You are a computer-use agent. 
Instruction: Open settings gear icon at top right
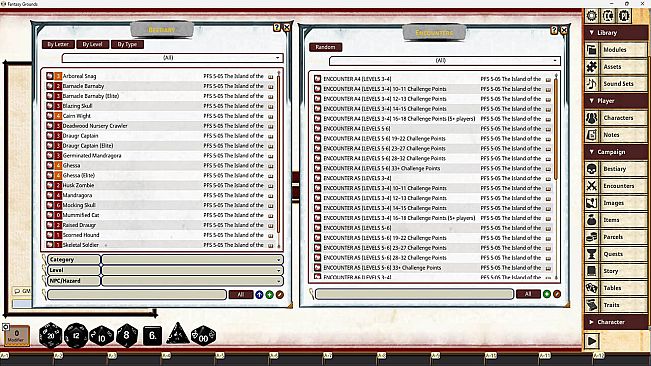(x=592, y=16)
